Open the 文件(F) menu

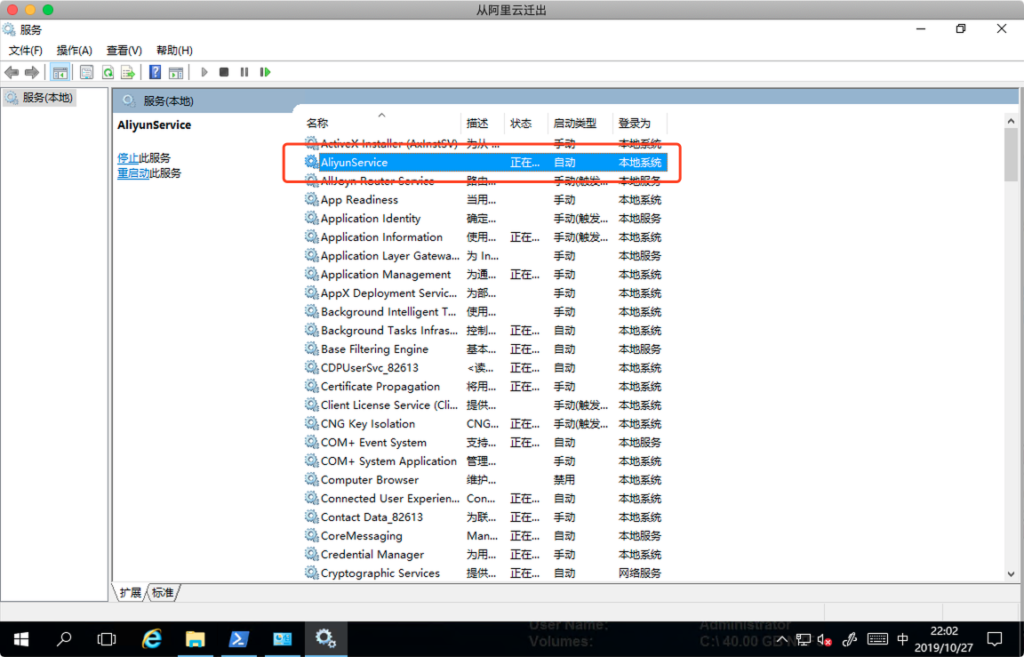[x=25, y=50]
